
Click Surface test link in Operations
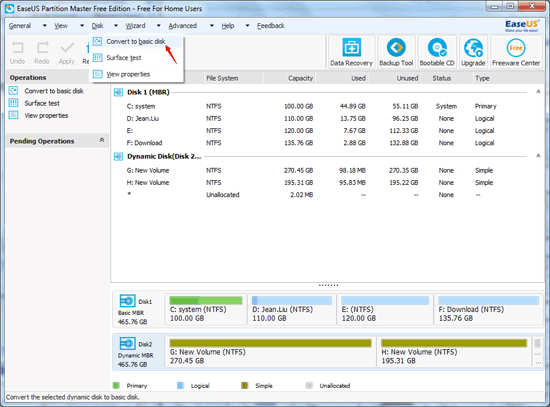click(x=42, y=103)
